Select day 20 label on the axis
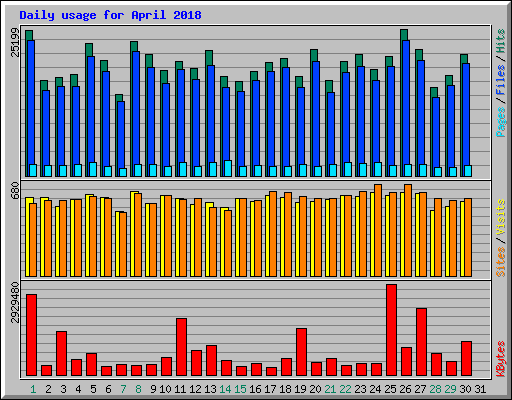 315,389
